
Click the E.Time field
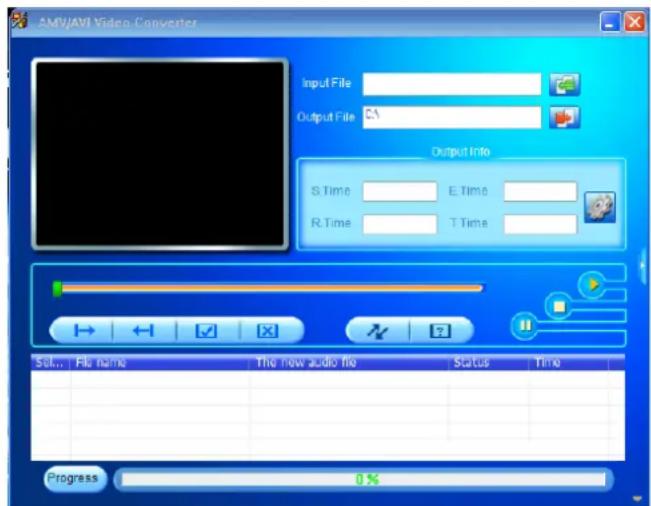[x=540, y=191]
